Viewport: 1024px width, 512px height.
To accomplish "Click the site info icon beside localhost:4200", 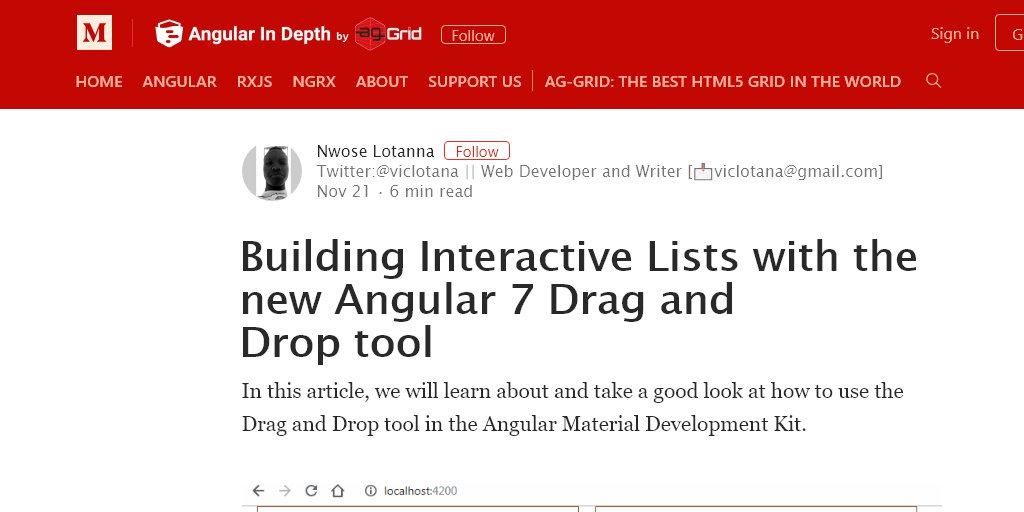I will tap(370, 490).
